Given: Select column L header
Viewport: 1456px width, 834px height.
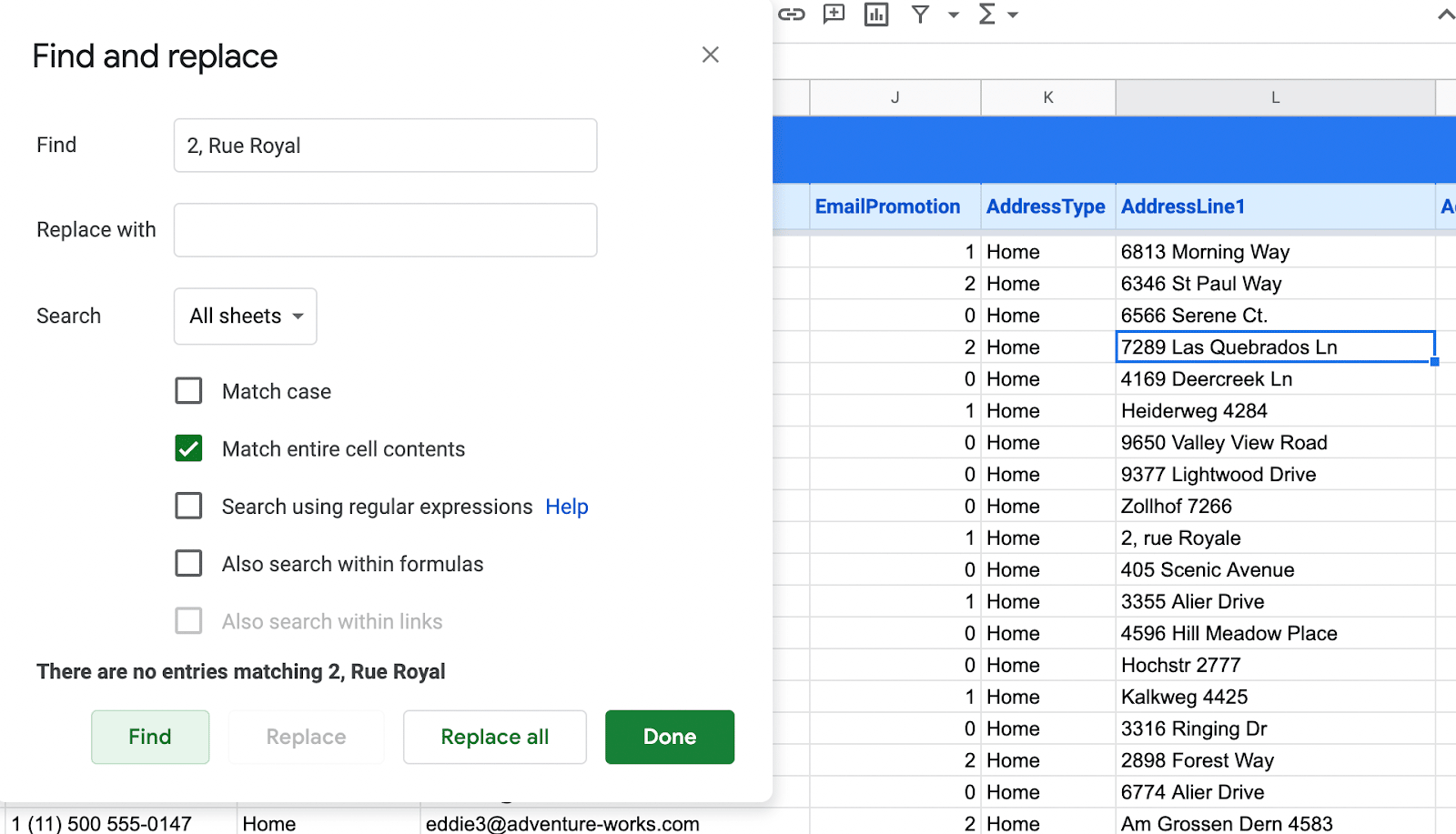Looking at the screenshot, I should pos(1275,97).
